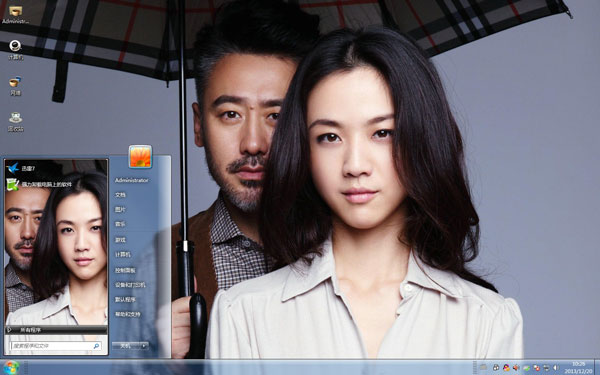Open 计算机 (Computer) in Start menu
Viewport: 600px width, 375px height.
[x=123, y=254]
